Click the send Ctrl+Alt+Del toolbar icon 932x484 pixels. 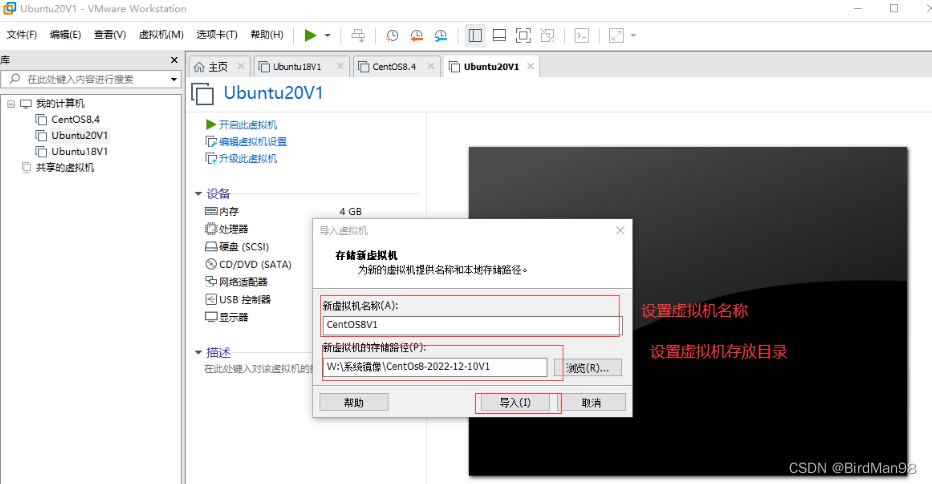point(358,36)
